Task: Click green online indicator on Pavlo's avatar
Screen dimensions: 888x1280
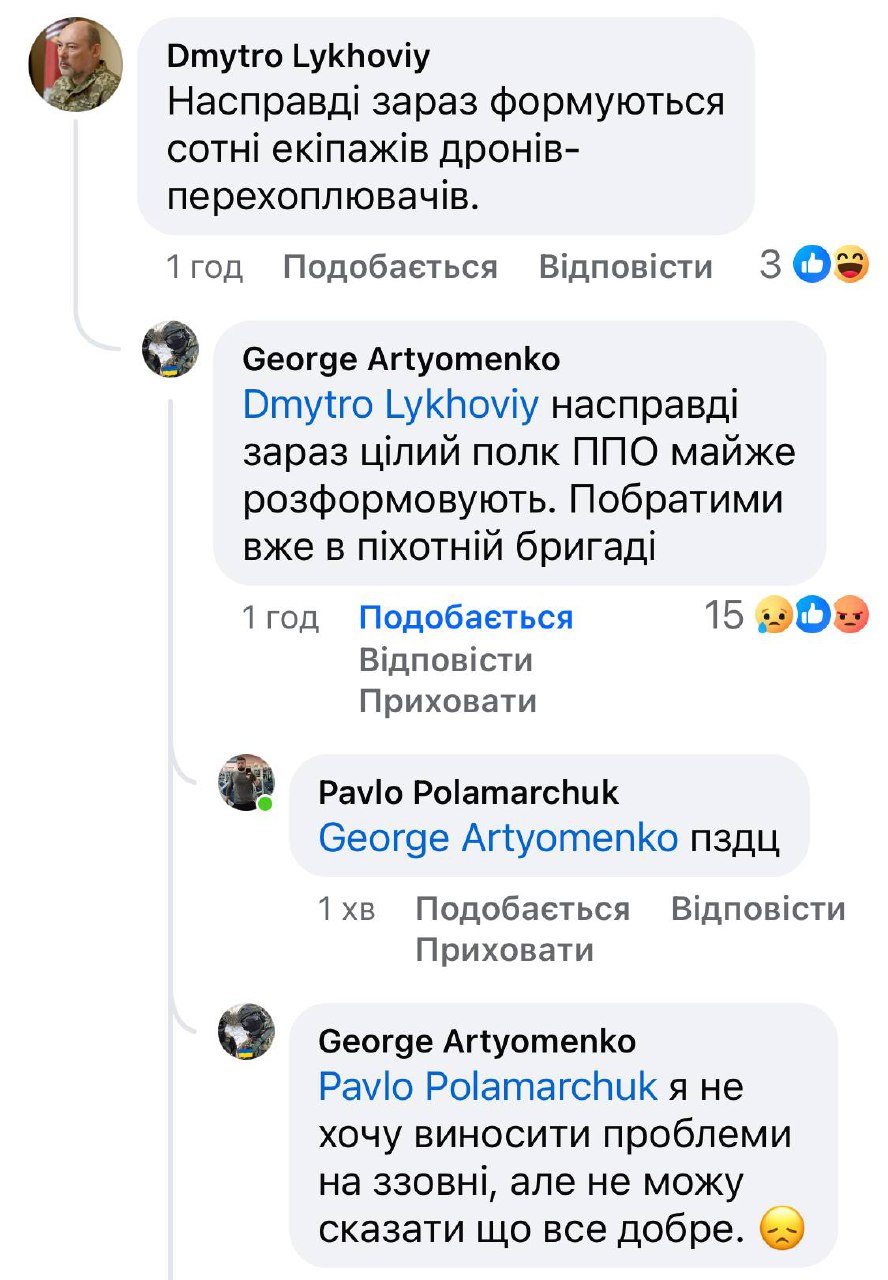Action: tap(264, 803)
